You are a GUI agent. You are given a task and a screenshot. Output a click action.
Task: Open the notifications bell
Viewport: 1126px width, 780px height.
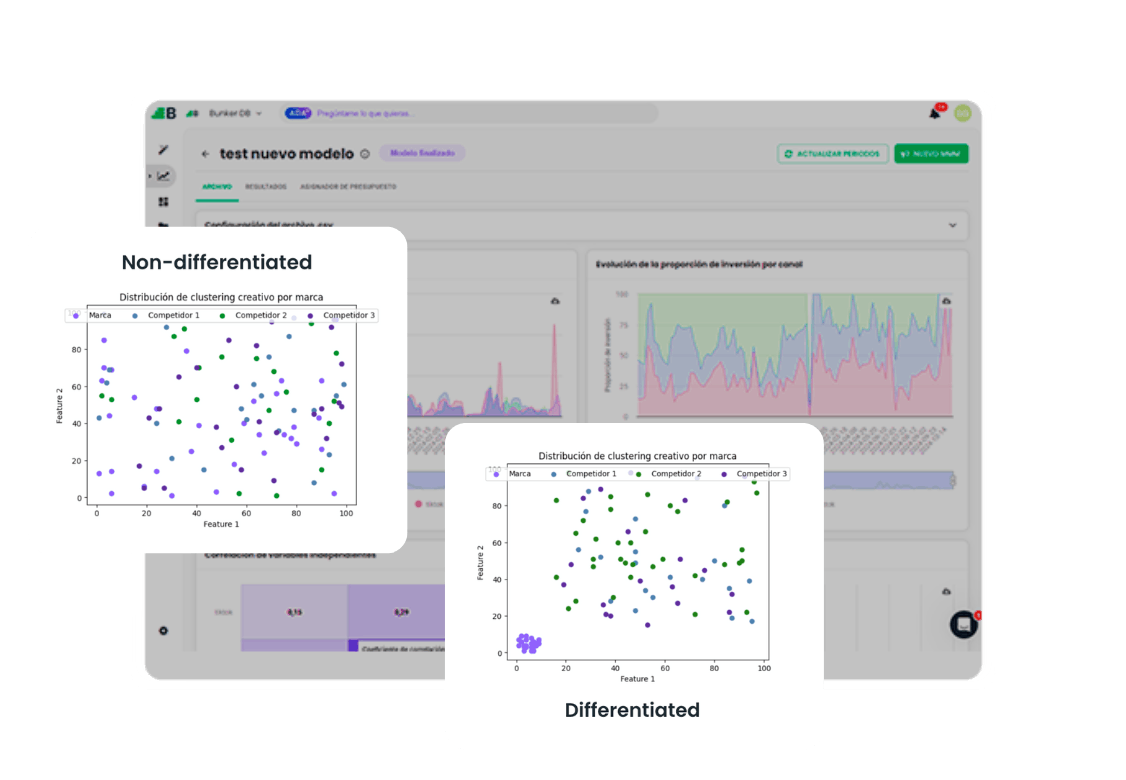(935, 113)
